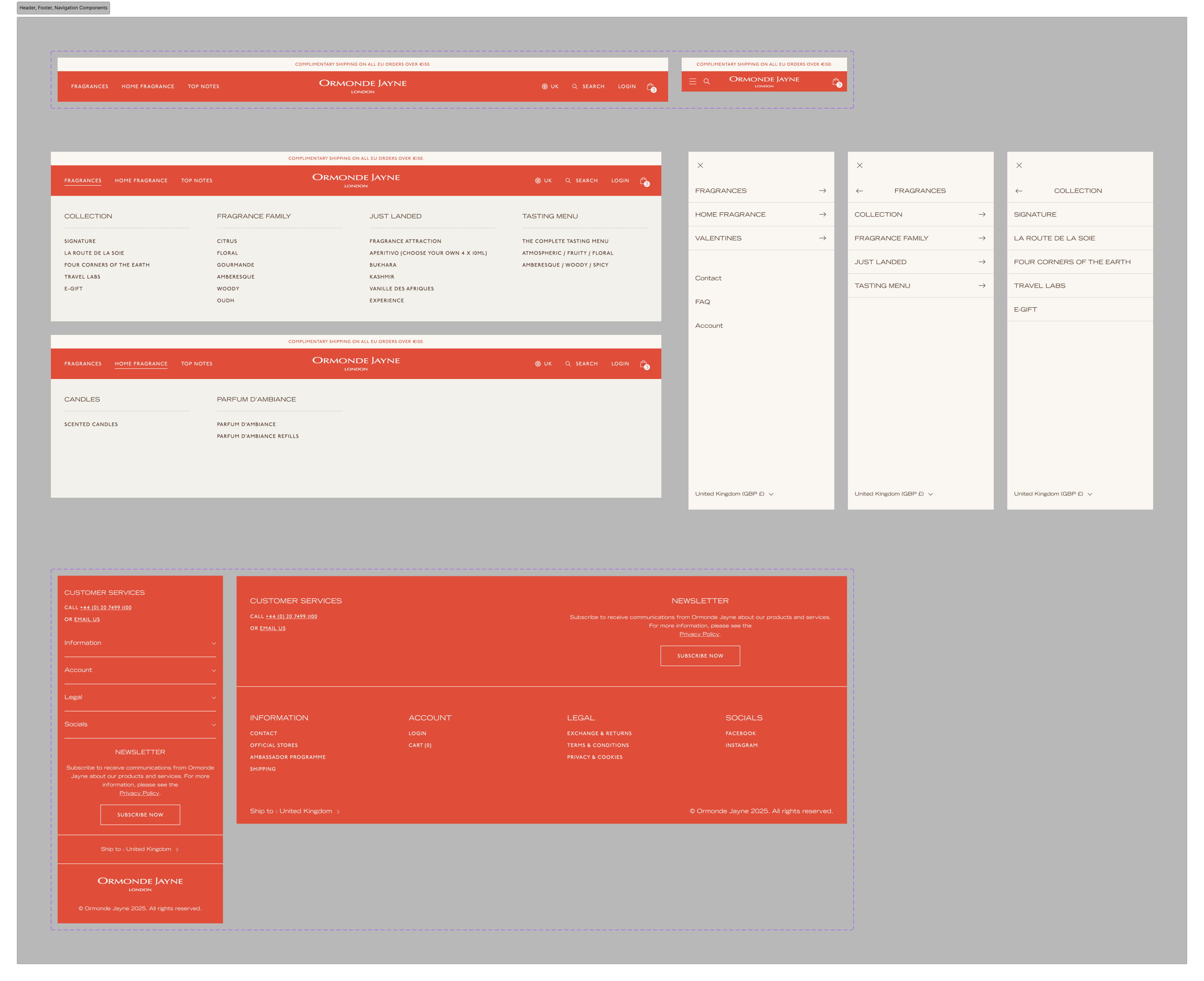Select the underlined HOME FRAGRANCE nav tab
1204x981 pixels.
[x=141, y=364]
